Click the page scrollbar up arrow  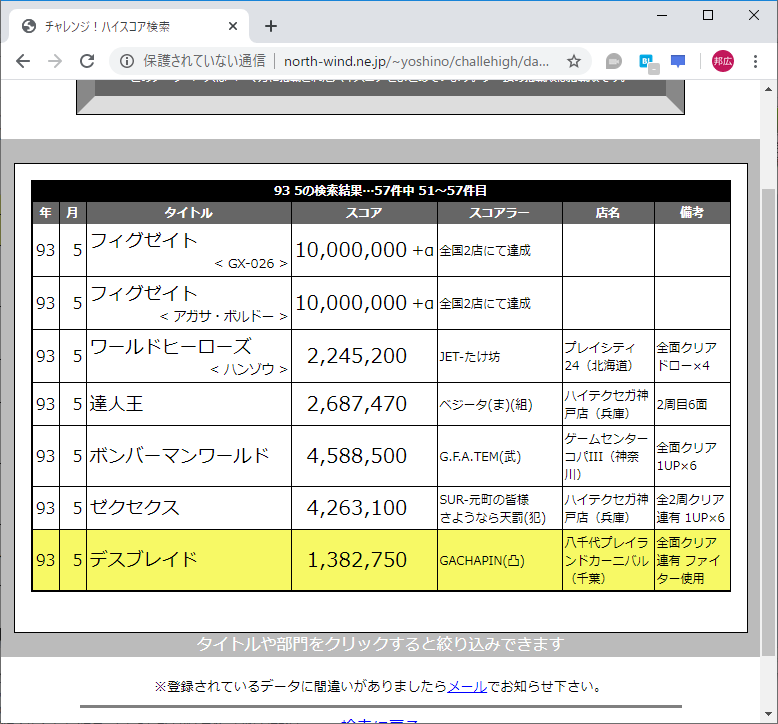(769, 89)
